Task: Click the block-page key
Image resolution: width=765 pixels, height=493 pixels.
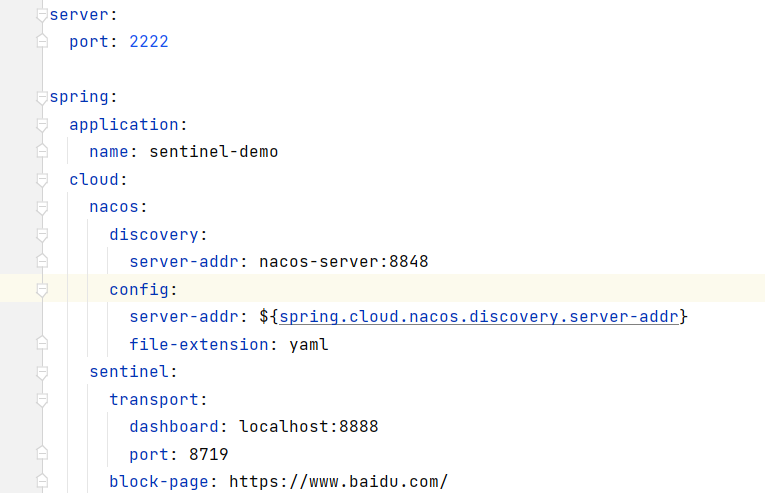Action: point(159,482)
